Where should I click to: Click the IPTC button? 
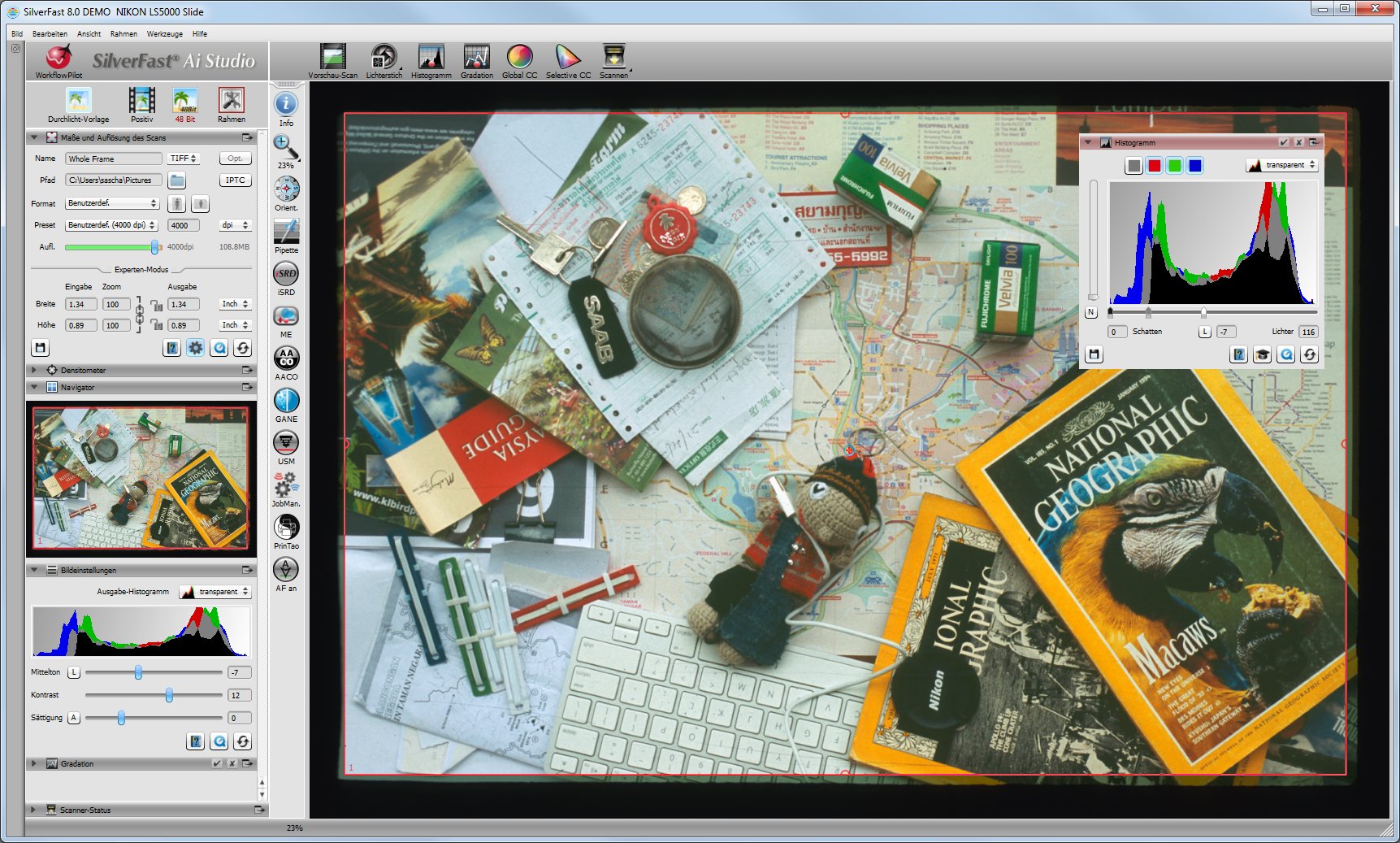[x=235, y=180]
